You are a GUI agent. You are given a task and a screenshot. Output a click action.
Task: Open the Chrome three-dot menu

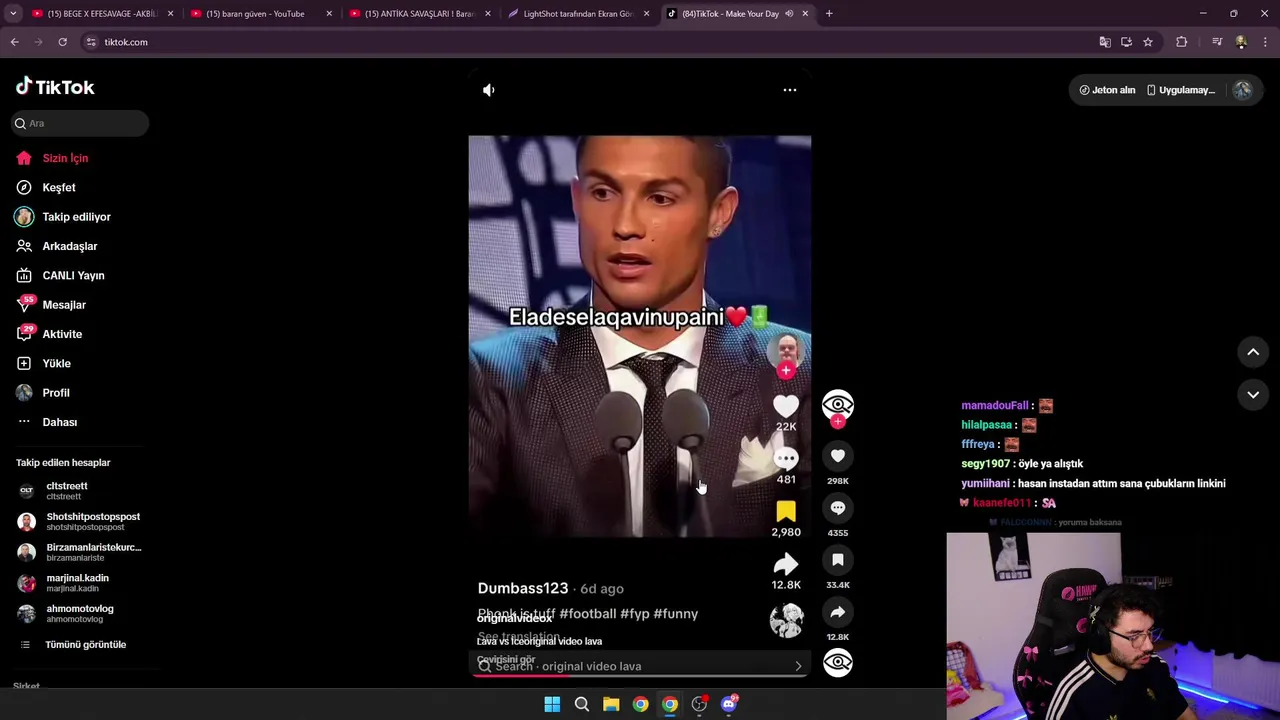tap(1266, 42)
